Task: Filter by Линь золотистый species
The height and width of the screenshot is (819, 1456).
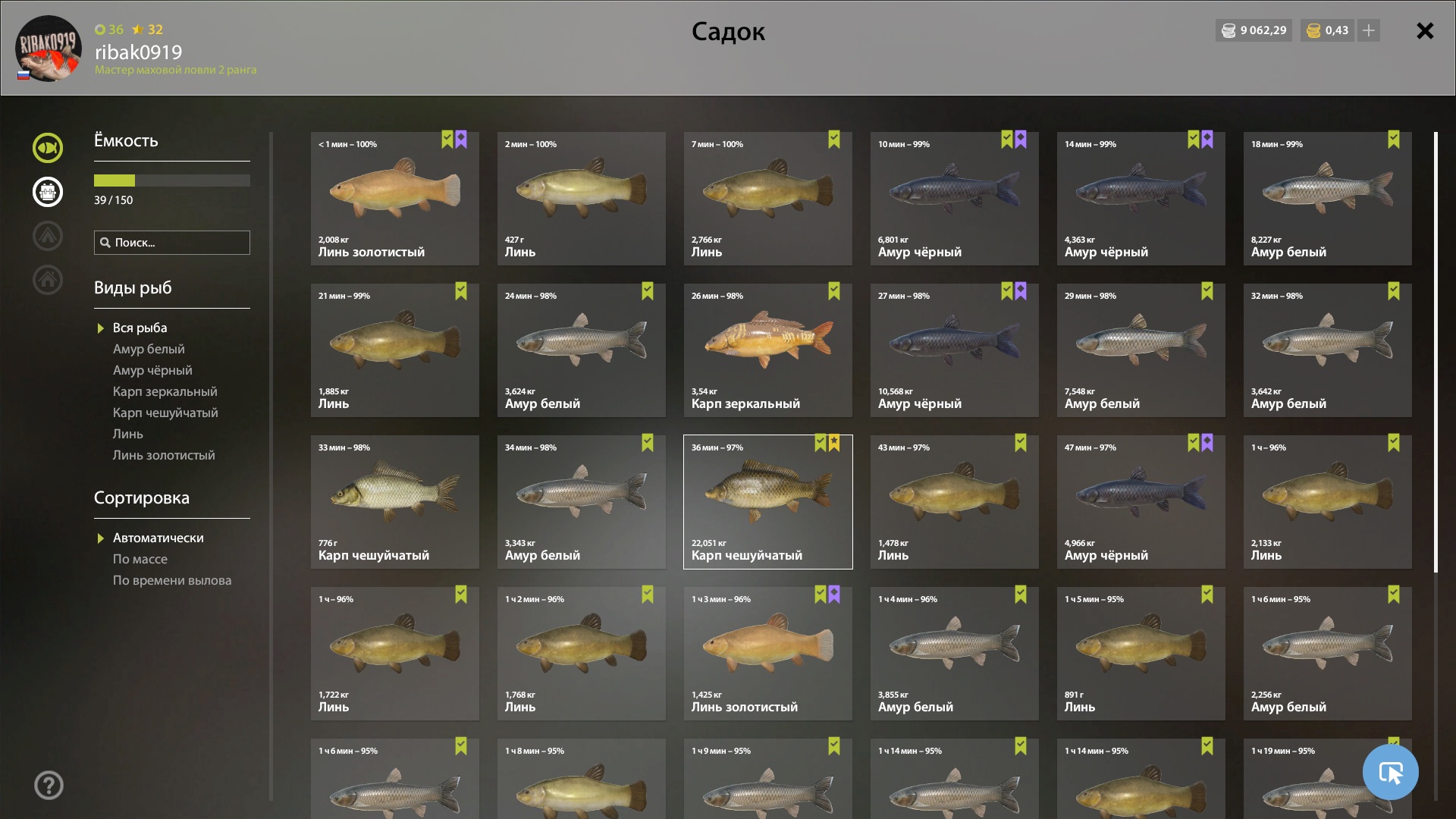Action: [x=164, y=455]
